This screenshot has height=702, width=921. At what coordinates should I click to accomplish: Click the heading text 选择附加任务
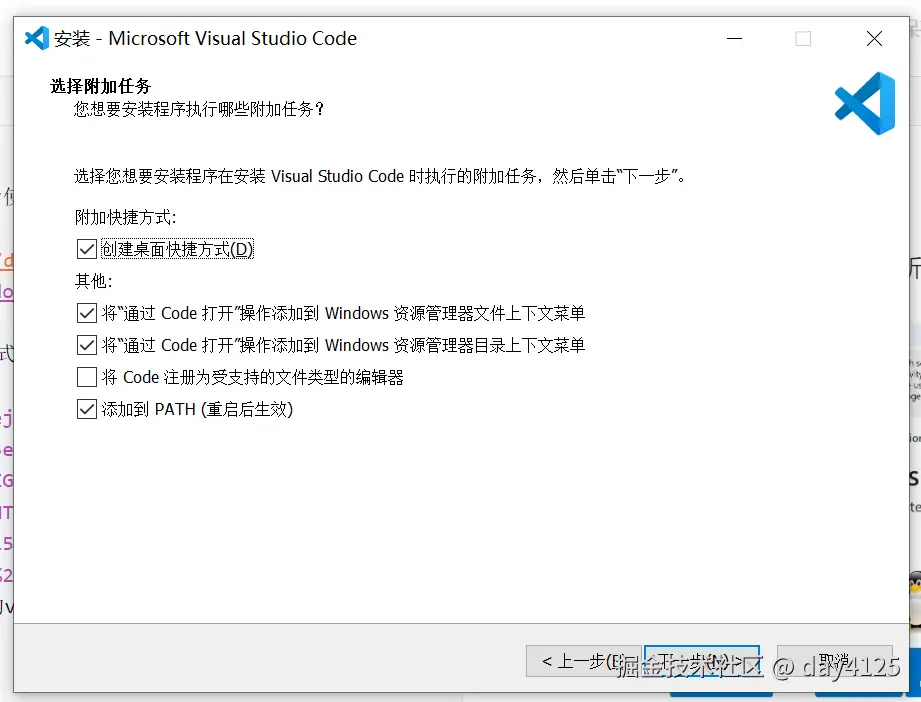(100, 86)
